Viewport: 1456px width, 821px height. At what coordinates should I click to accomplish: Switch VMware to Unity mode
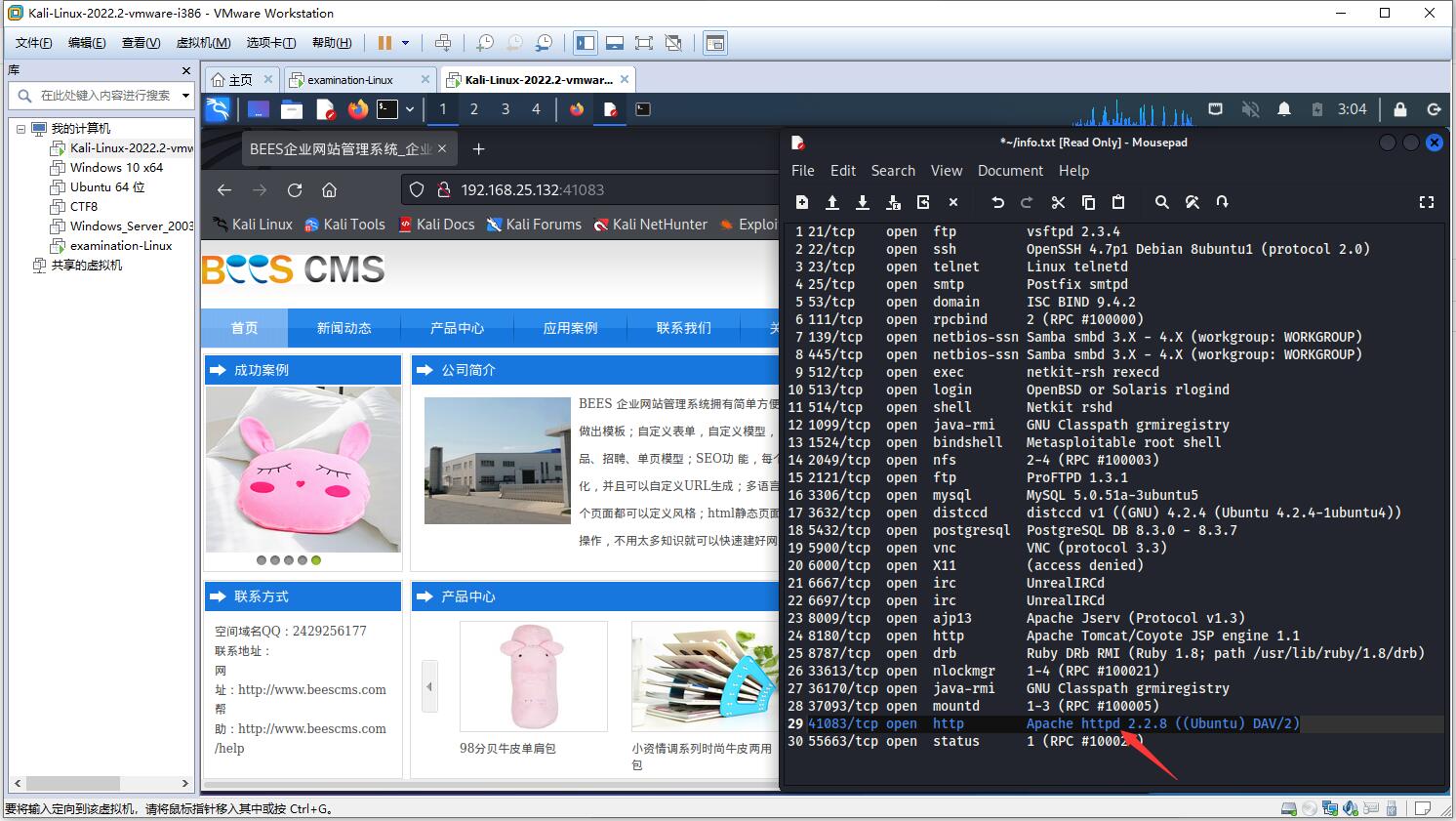pos(673,43)
